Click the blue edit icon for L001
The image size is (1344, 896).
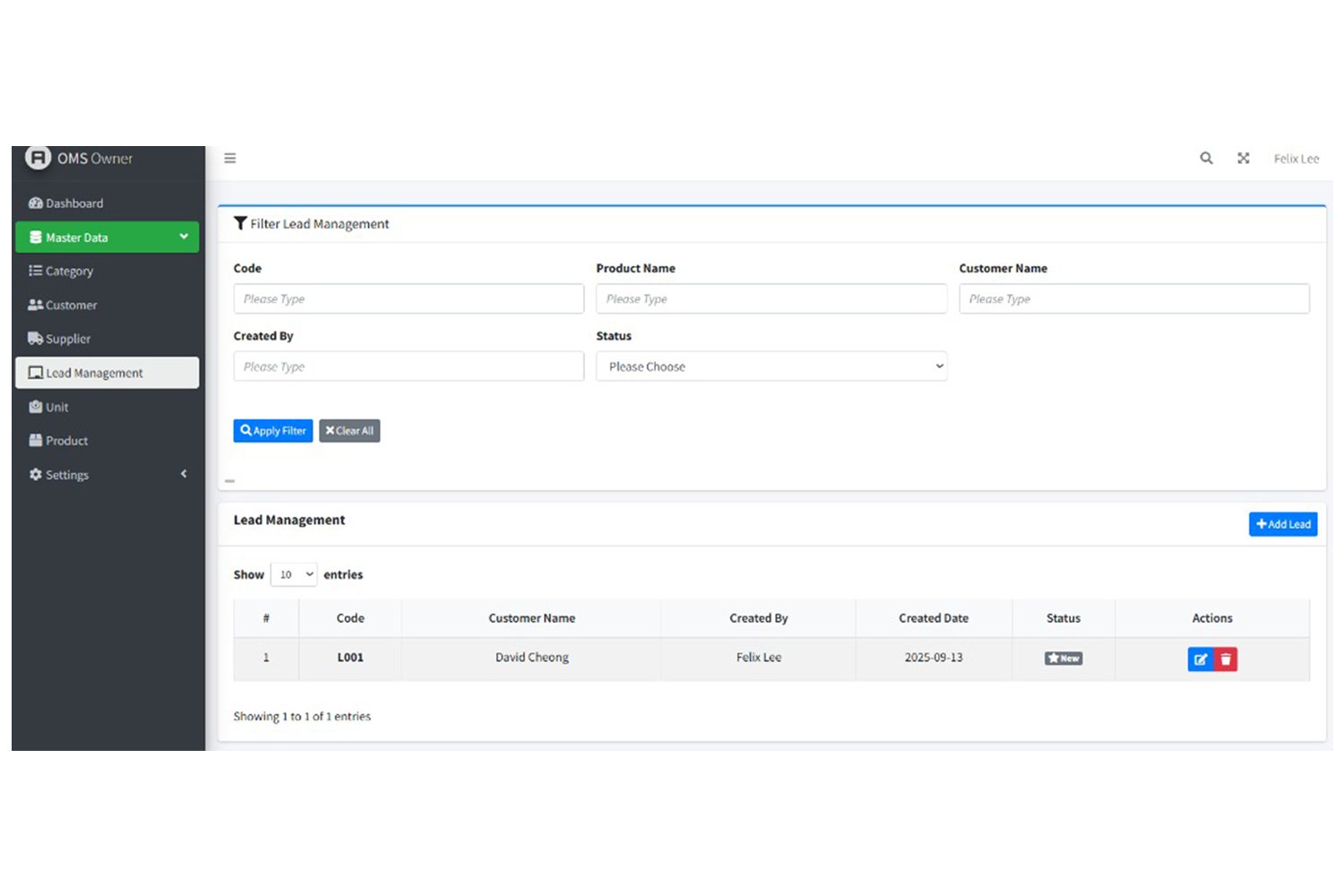[x=1200, y=659]
